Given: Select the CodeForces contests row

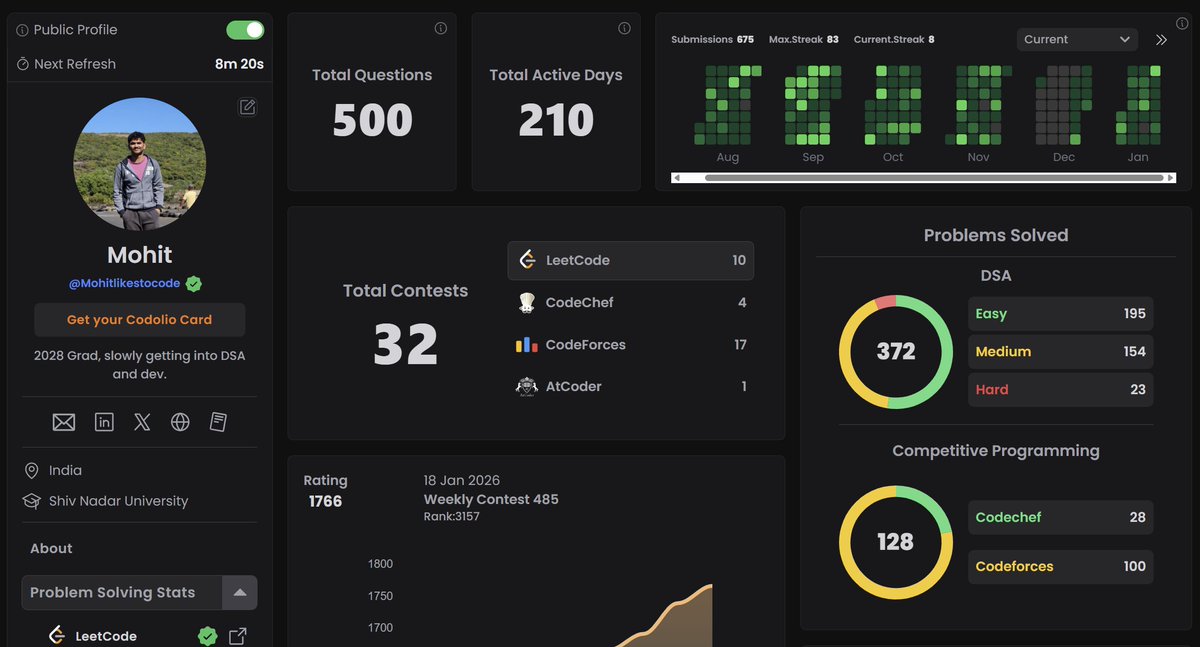Looking at the screenshot, I should click(x=631, y=344).
